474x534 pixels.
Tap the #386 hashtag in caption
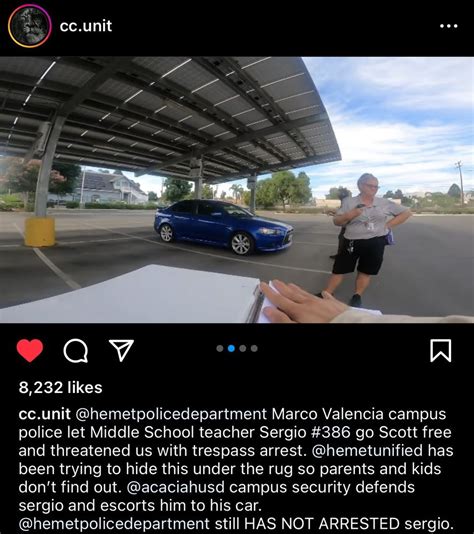[x=331, y=432]
